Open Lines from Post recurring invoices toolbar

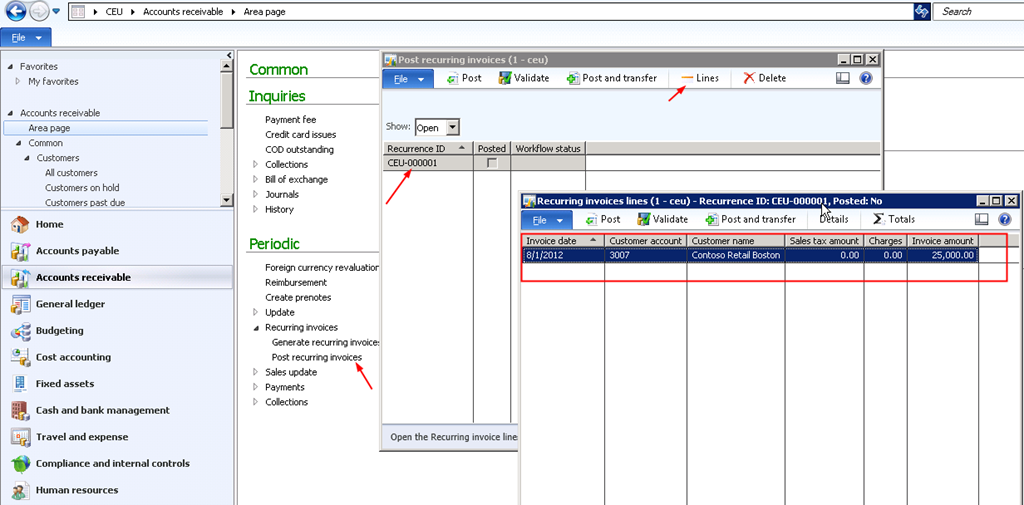coord(699,78)
